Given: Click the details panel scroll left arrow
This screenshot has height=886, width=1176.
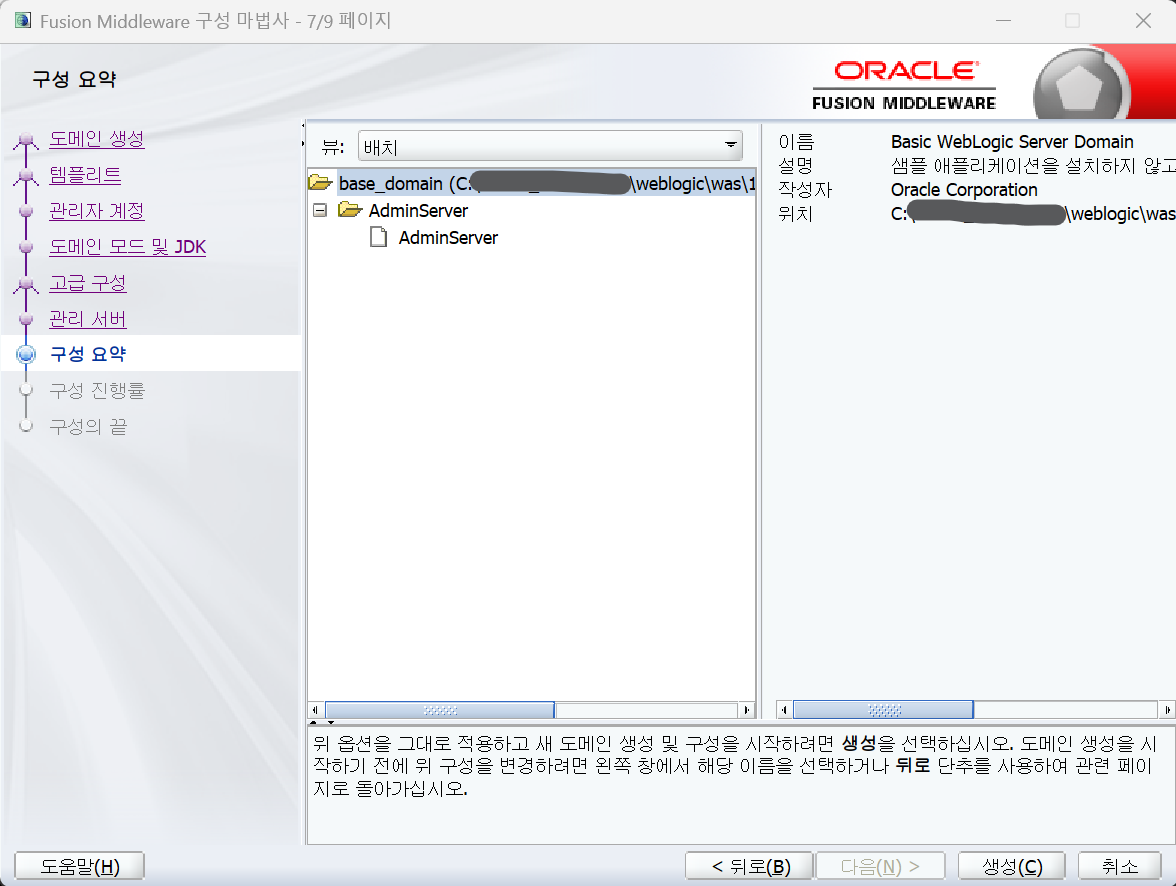Looking at the screenshot, I should click(784, 710).
